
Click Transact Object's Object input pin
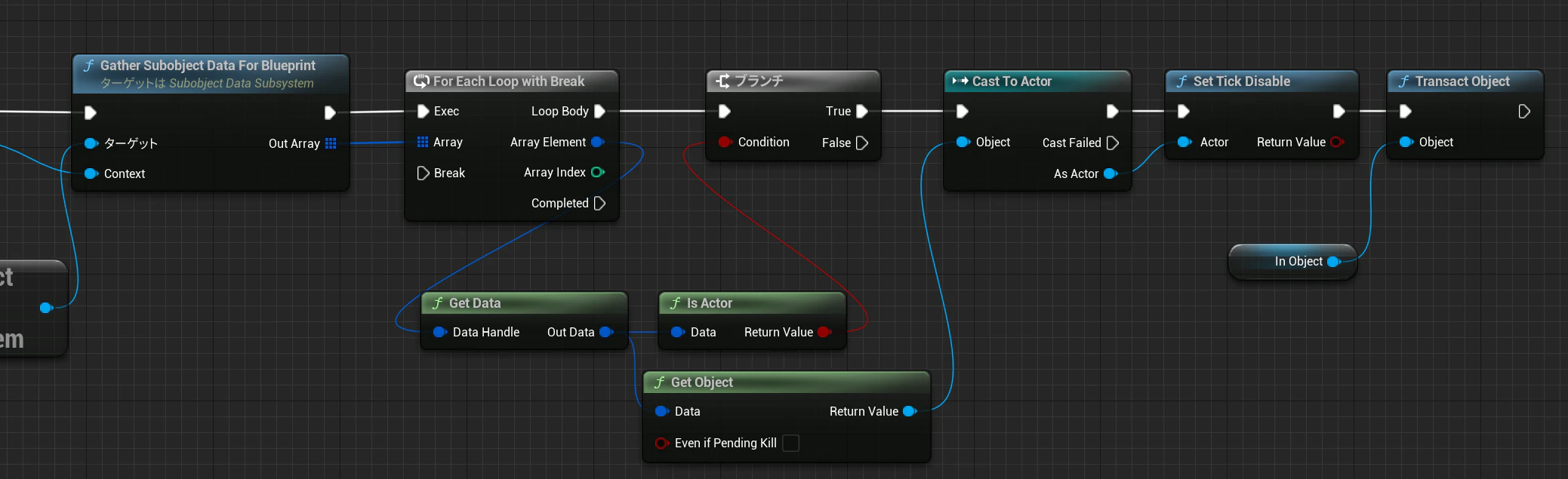pyautogui.click(x=1406, y=142)
